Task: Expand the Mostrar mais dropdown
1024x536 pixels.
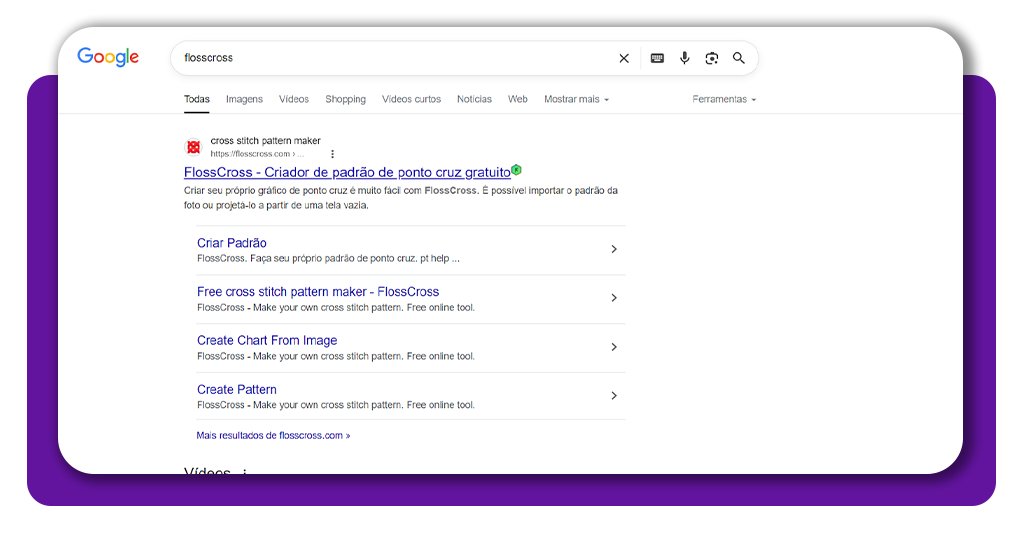Action: pos(576,99)
